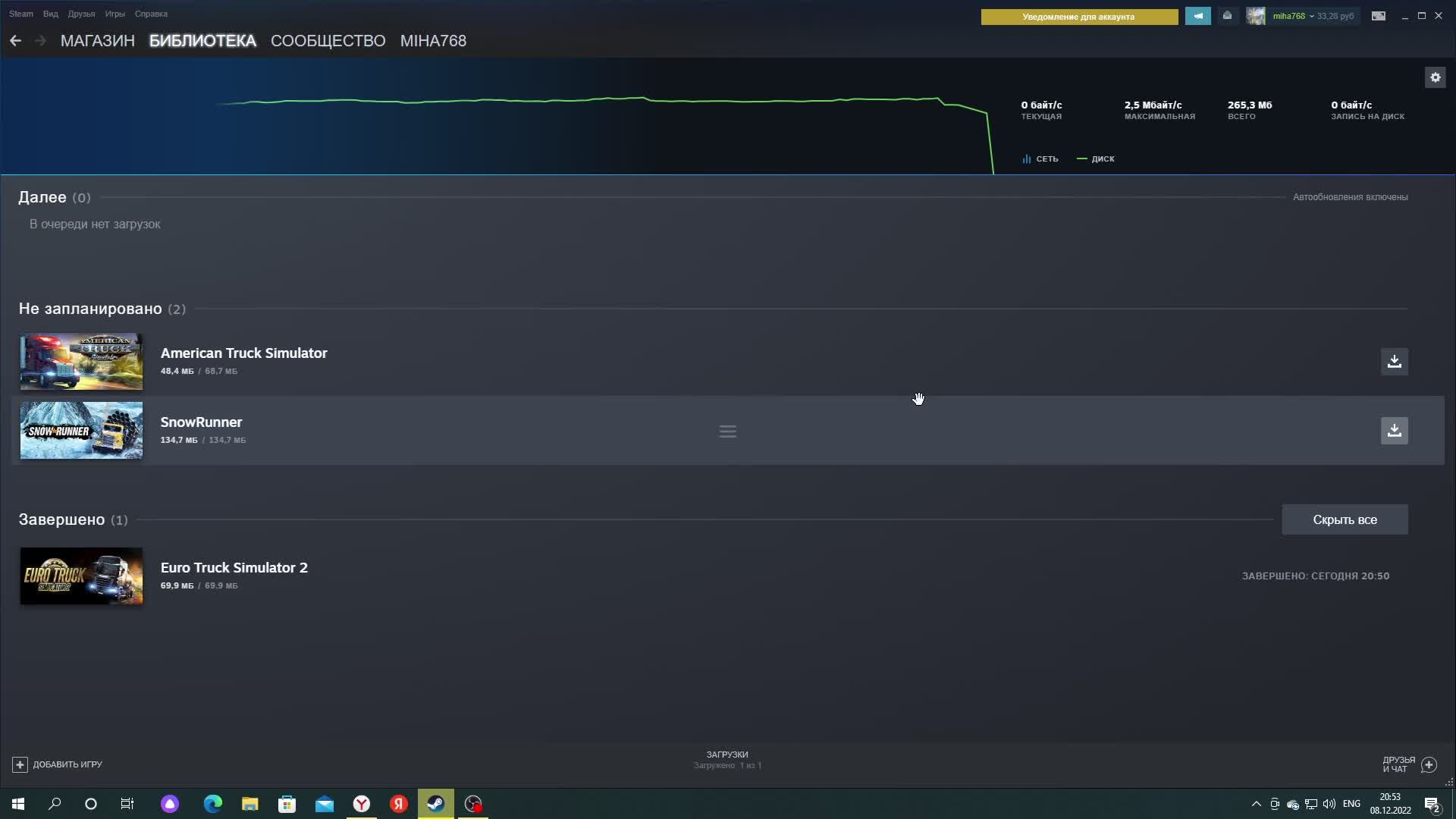The width and height of the screenshot is (1456, 819).
Task: Click the announcements megaphone icon
Action: [1198, 16]
